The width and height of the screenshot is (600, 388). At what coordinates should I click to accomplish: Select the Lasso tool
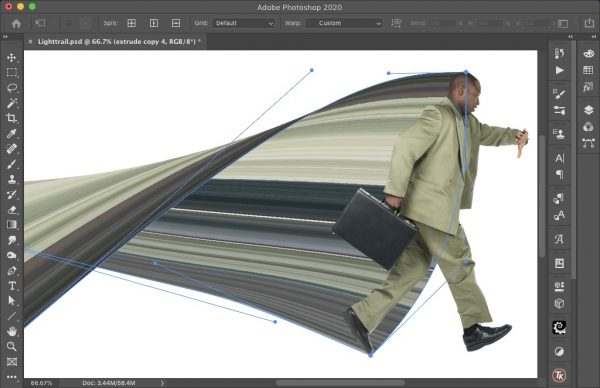pos(11,88)
